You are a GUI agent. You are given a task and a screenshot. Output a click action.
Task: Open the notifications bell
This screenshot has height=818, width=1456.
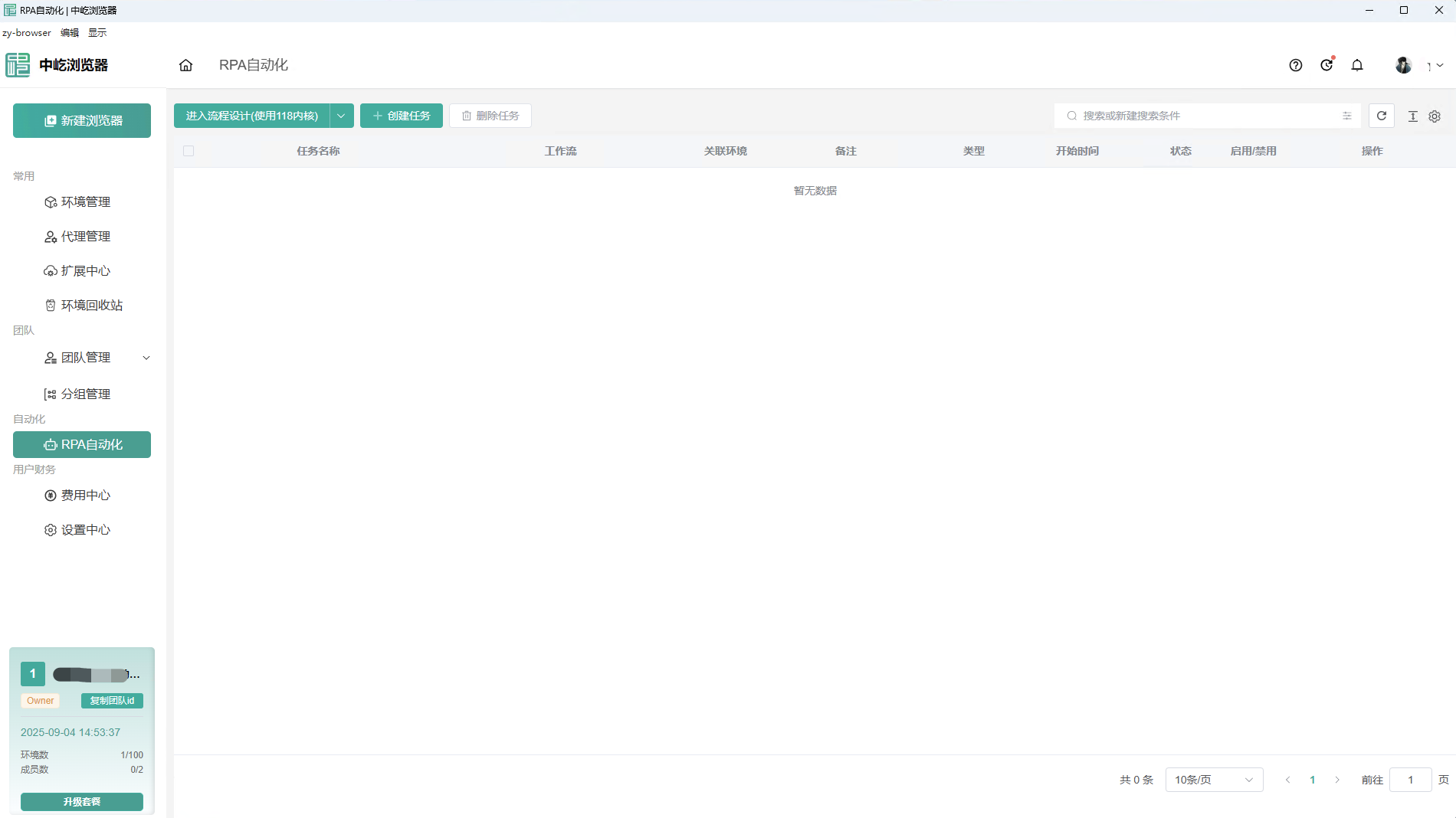(x=1357, y=65)
